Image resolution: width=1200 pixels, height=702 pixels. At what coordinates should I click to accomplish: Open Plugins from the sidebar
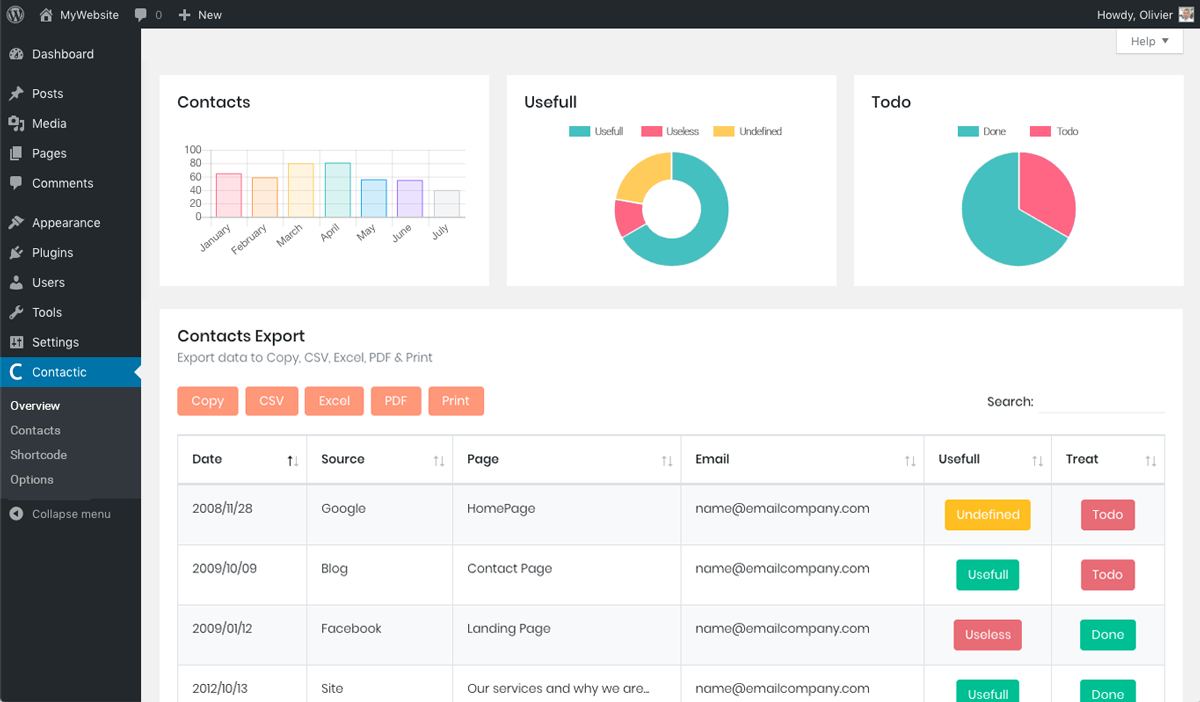point(52,253)
